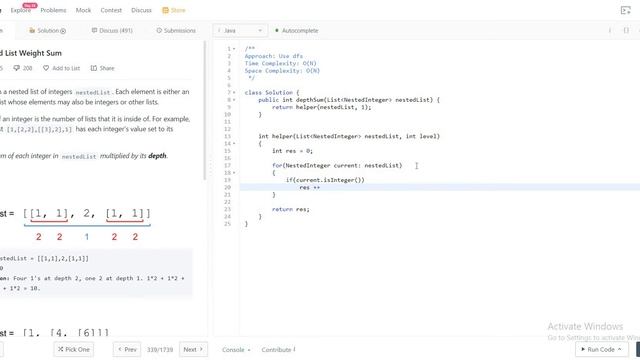The image size is (640, 360).
Task: Open the Java language dropdown
Action: pos(240,31)
